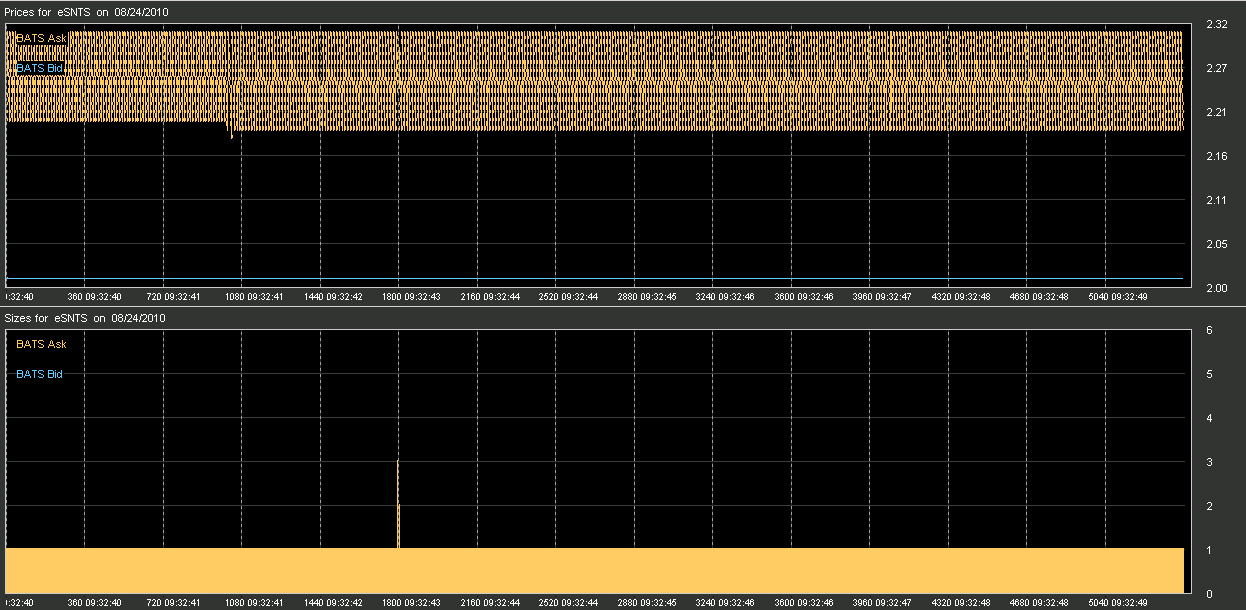
Task: Click '1800 09:32:43' under the Sizes chart
Action: [411, 603]
